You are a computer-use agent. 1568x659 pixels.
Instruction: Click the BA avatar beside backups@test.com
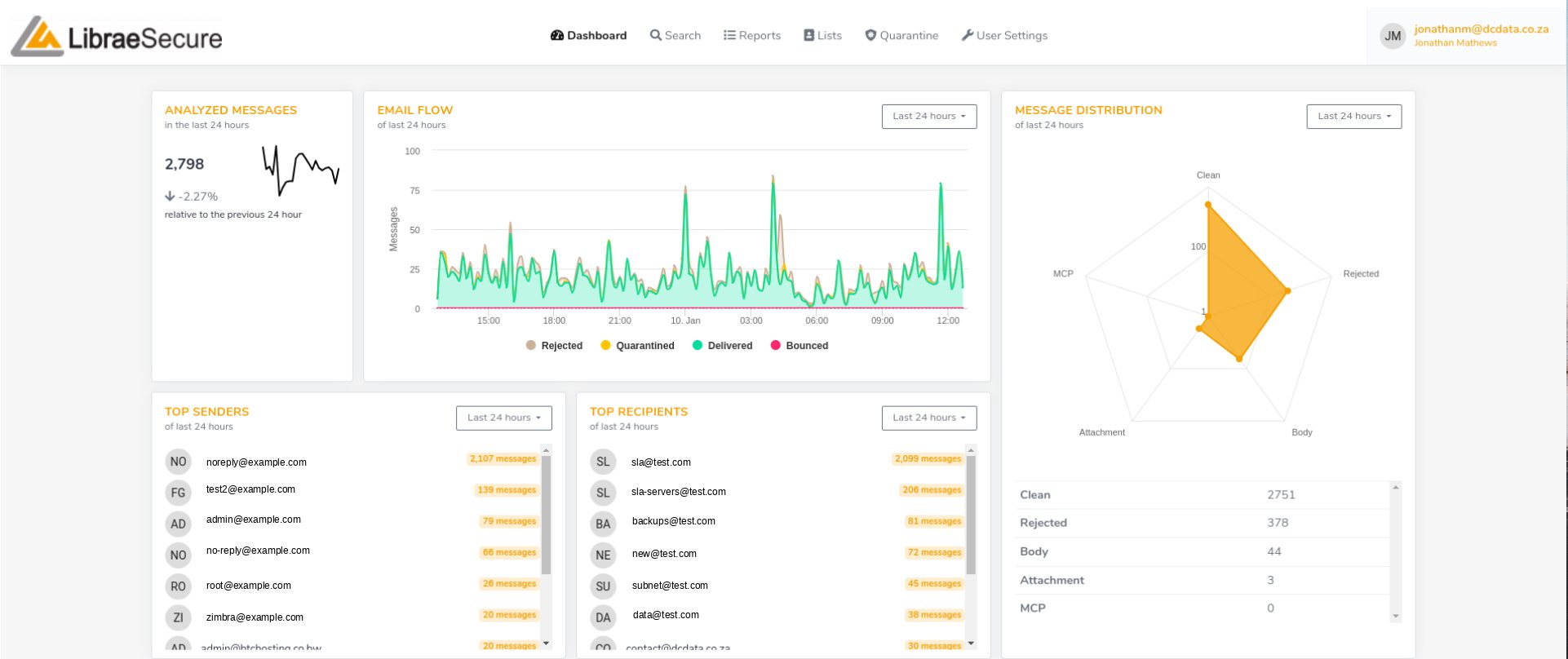(x=603, y=524)
